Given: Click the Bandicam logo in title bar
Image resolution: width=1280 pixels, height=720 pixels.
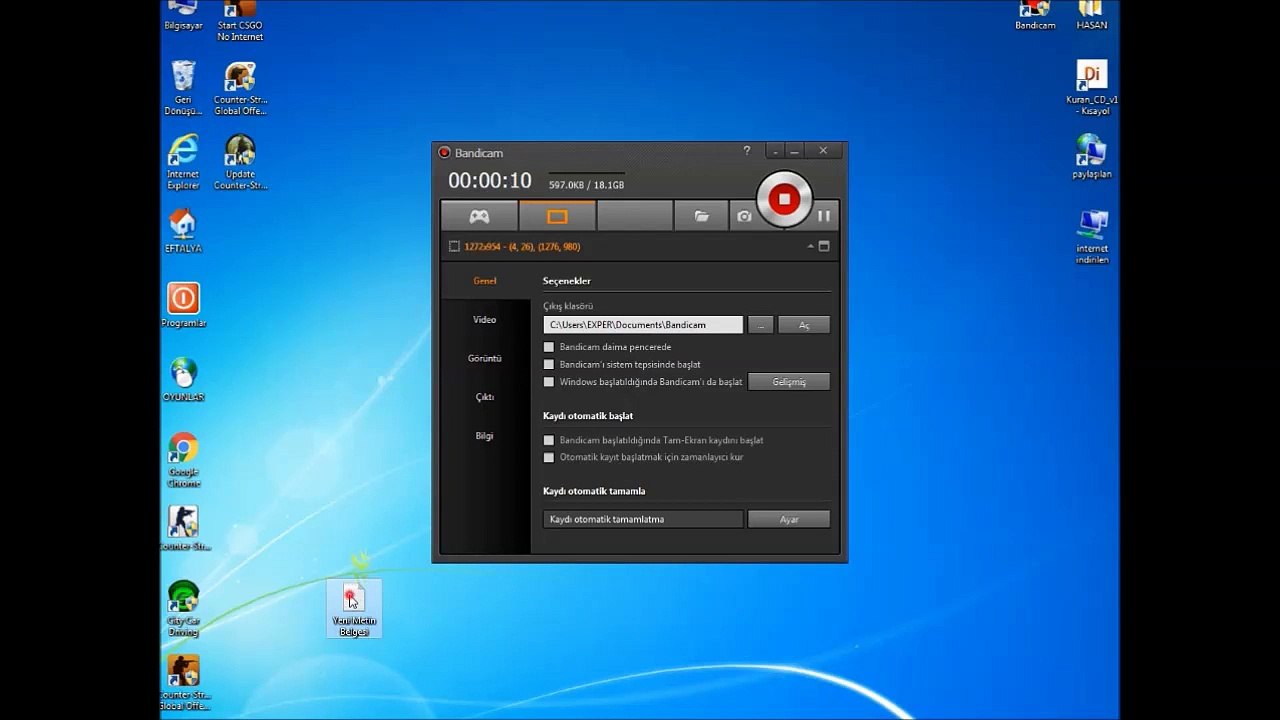Looking at the screenshot, I should tap(445, 152).
